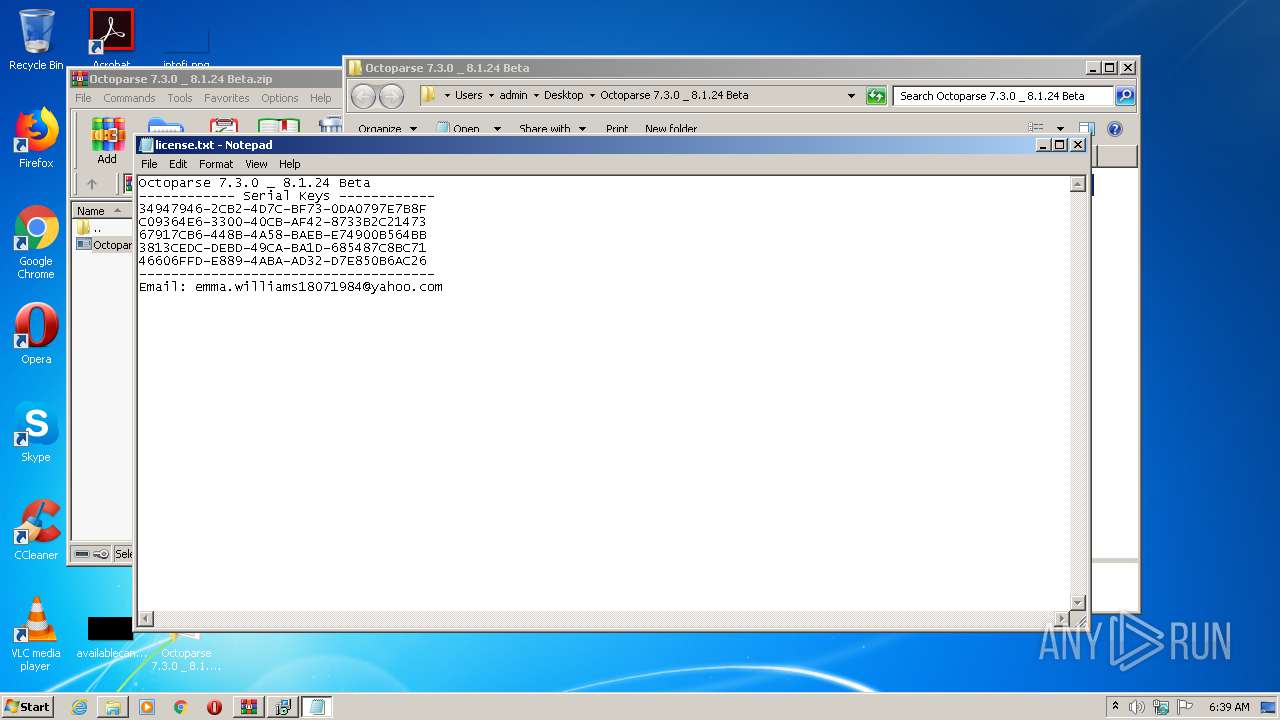This screenshot has height=720, width=1280.
Task: Toggle the Explorer preview pane icon
Action: click(x=1087, y=129)
